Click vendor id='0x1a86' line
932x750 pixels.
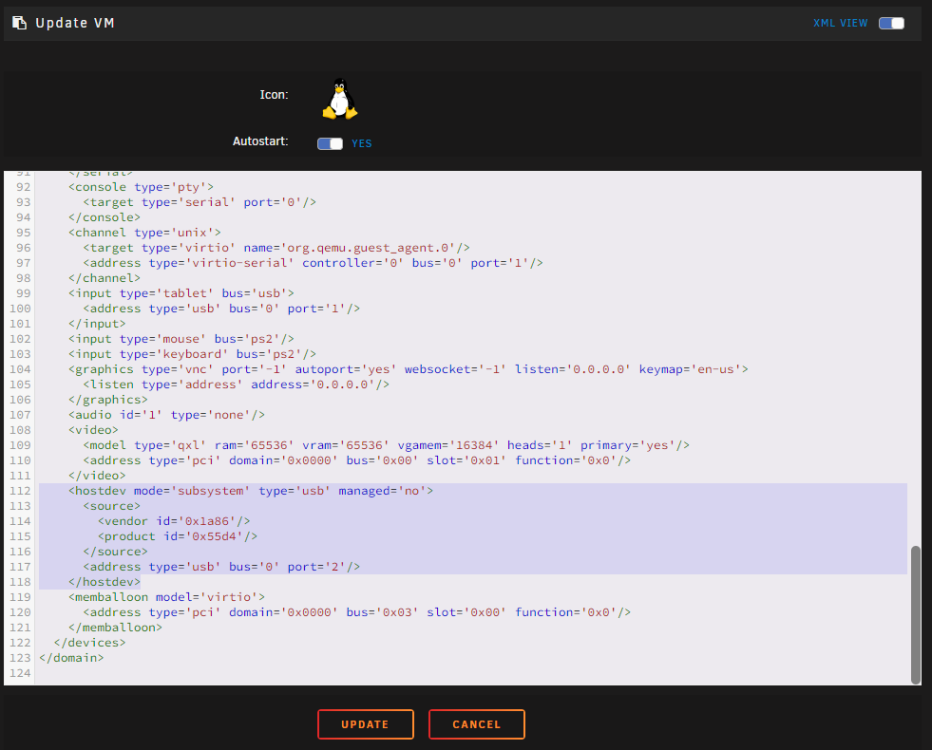click(x=174, y=521)
